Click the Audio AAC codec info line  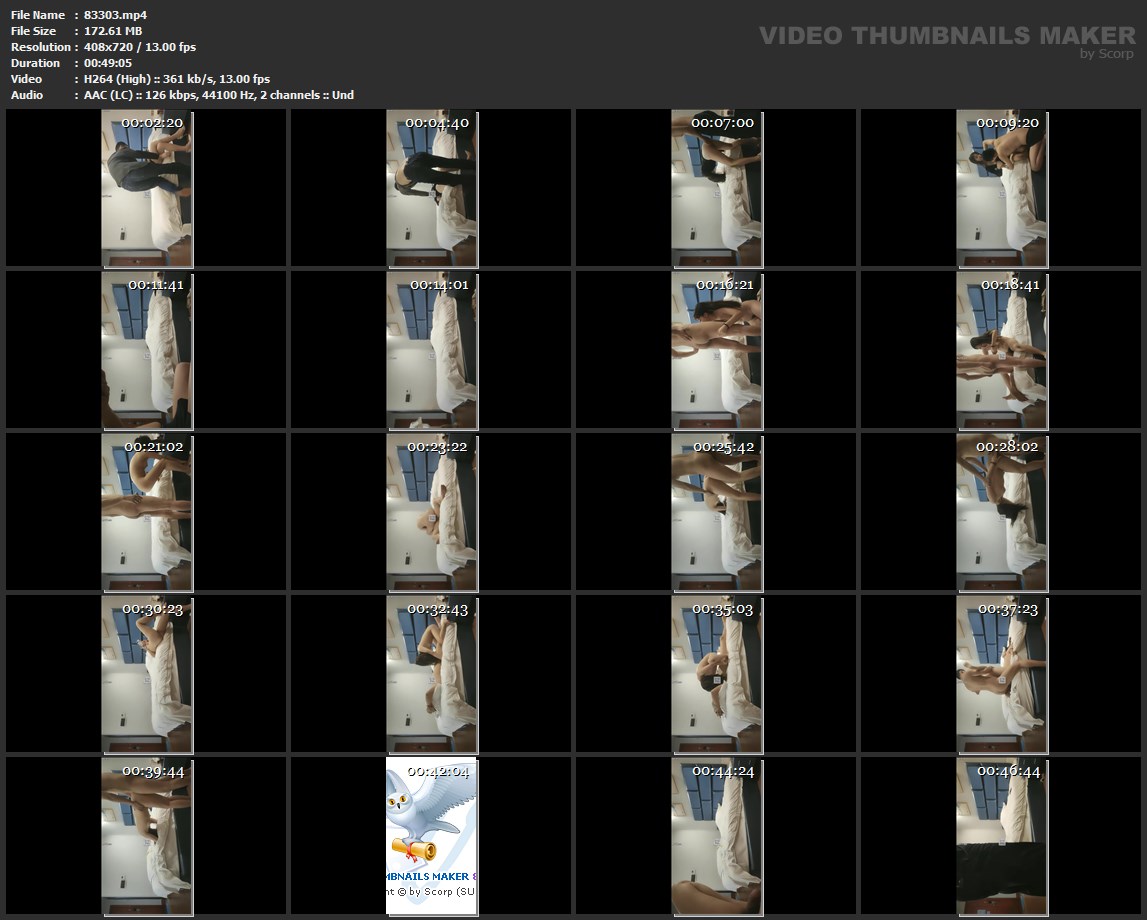(218, 95)
